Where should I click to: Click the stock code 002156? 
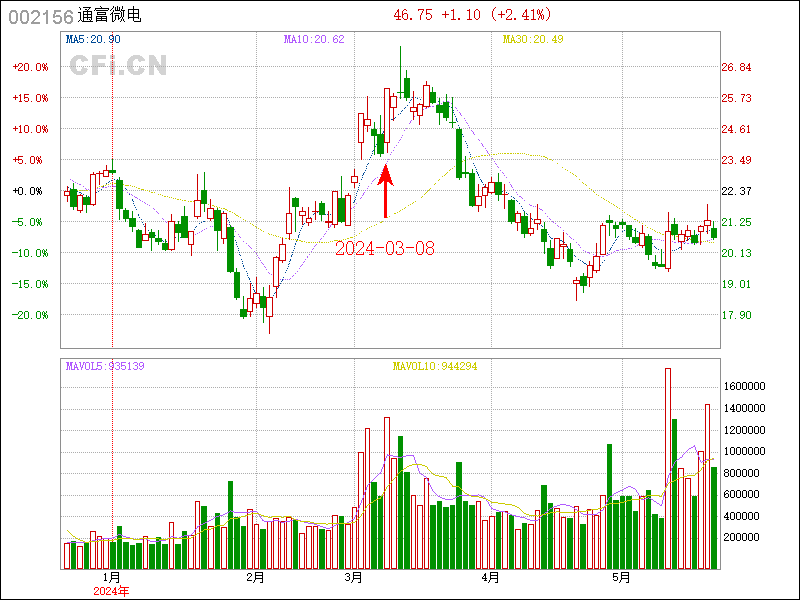click(x=38, y=16)
